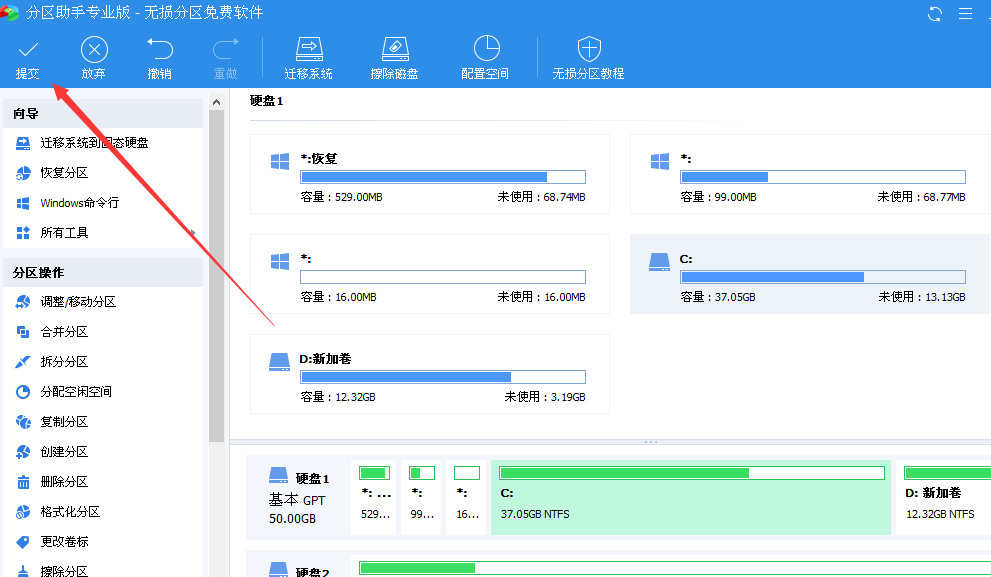The height and width of the screenshot is (577, 991).
Task: Click the 放弃 discard icon
Action: pos(94,49)
